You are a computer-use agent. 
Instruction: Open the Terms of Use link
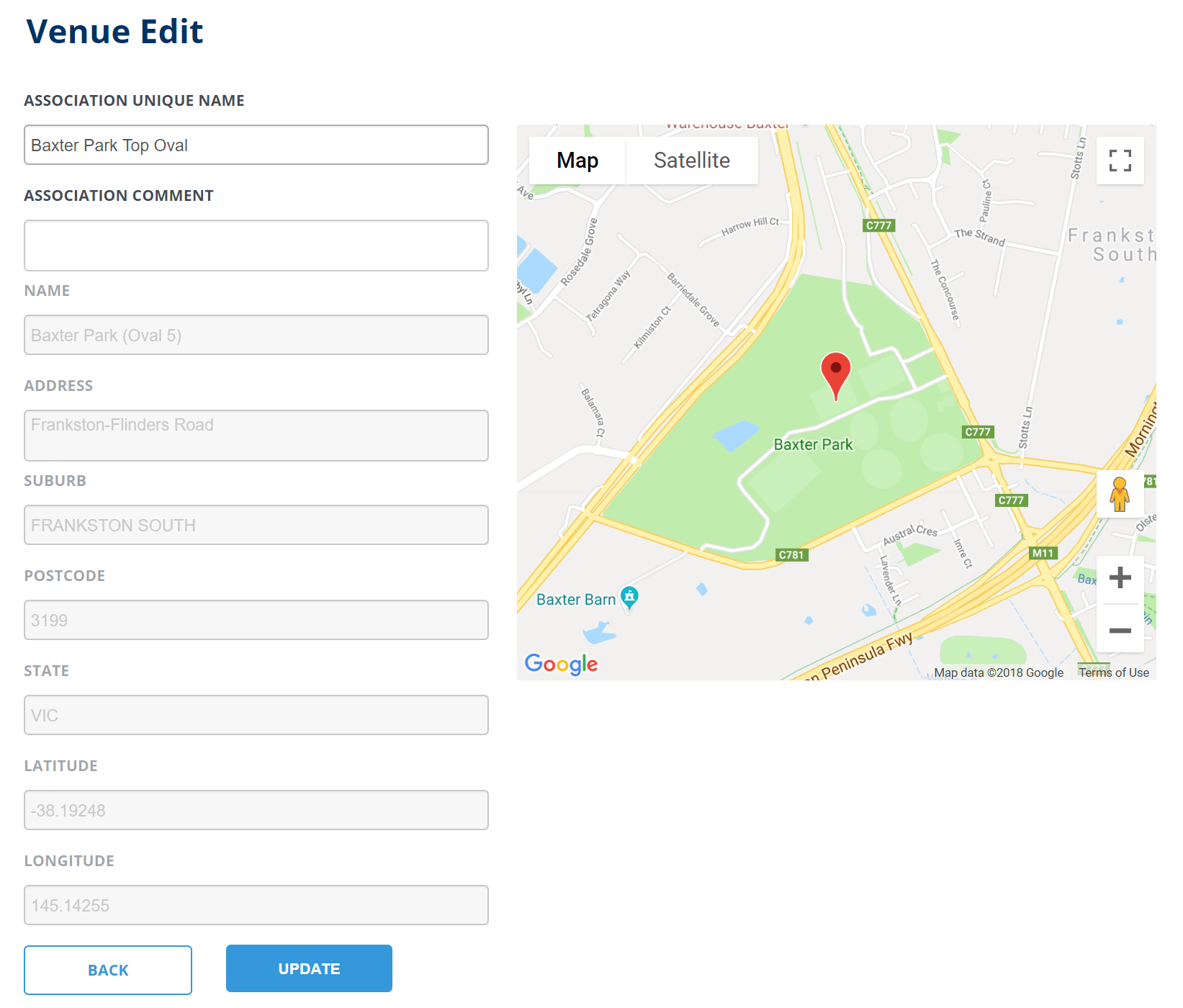[1113, 672]
